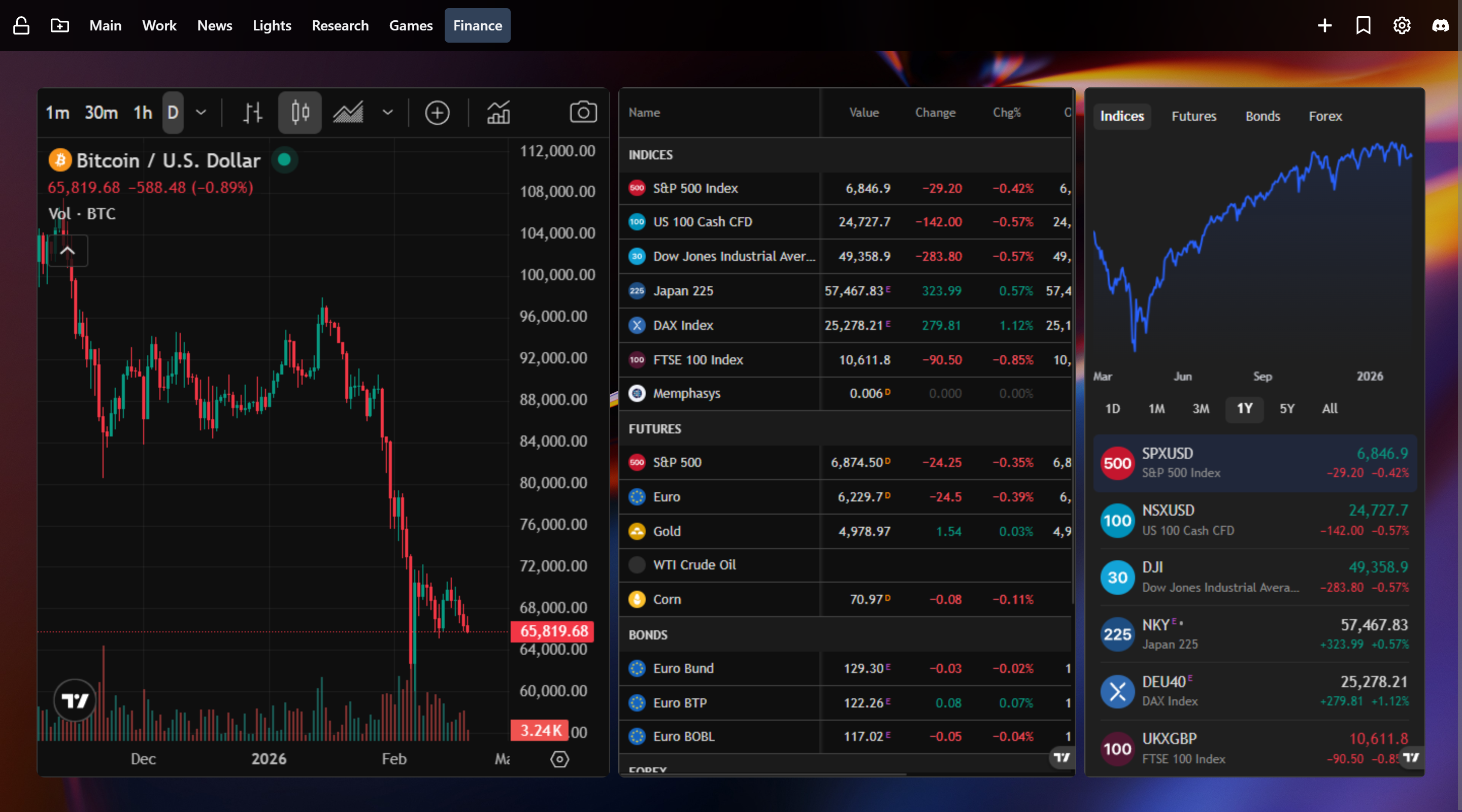Select the 1D range in overview
1462x812 pixels.
(1112, 409)
